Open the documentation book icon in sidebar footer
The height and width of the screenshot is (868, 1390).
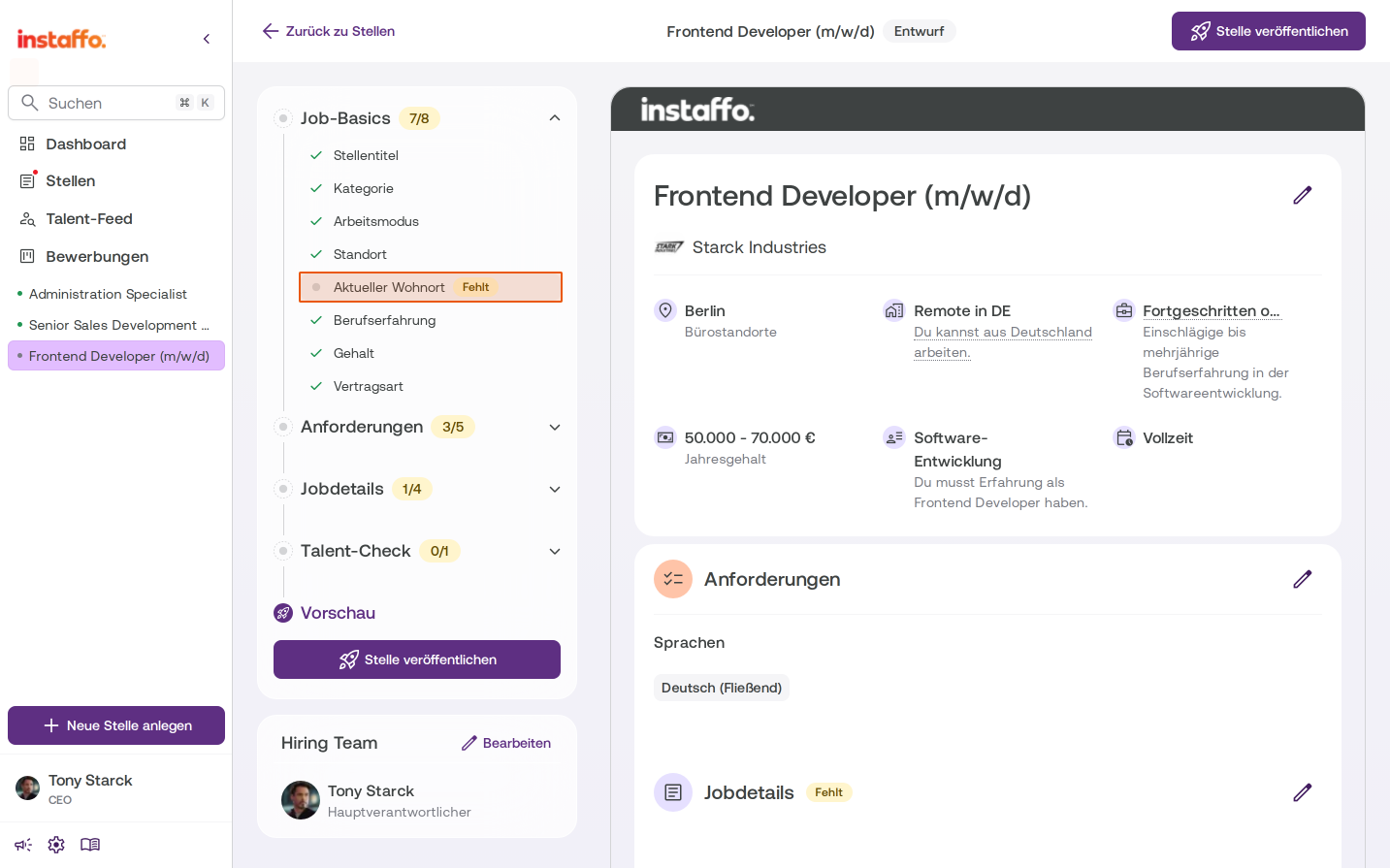coord(90,845)
